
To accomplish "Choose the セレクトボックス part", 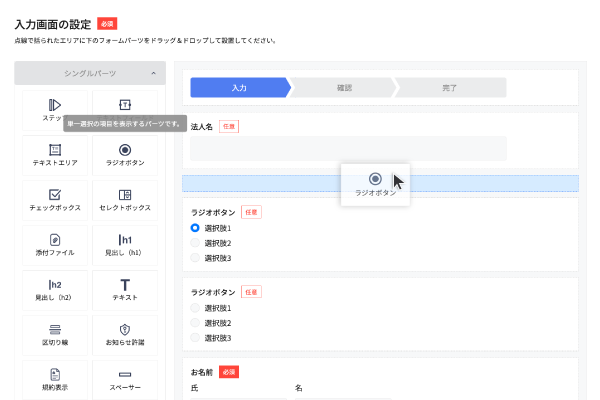I will (x=125, y=200).
